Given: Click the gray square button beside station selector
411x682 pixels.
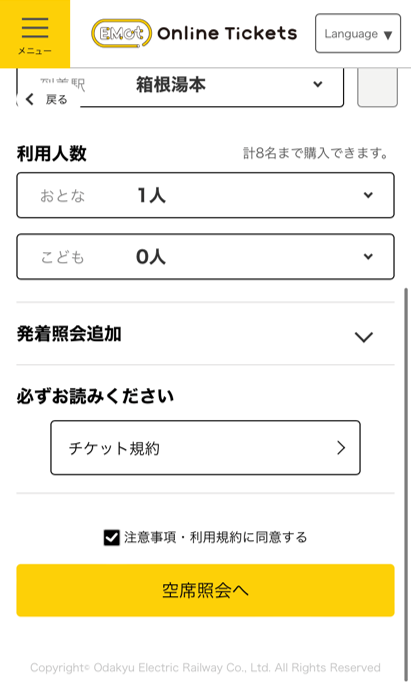Looking at the screenshot, I should pos(377,87).
